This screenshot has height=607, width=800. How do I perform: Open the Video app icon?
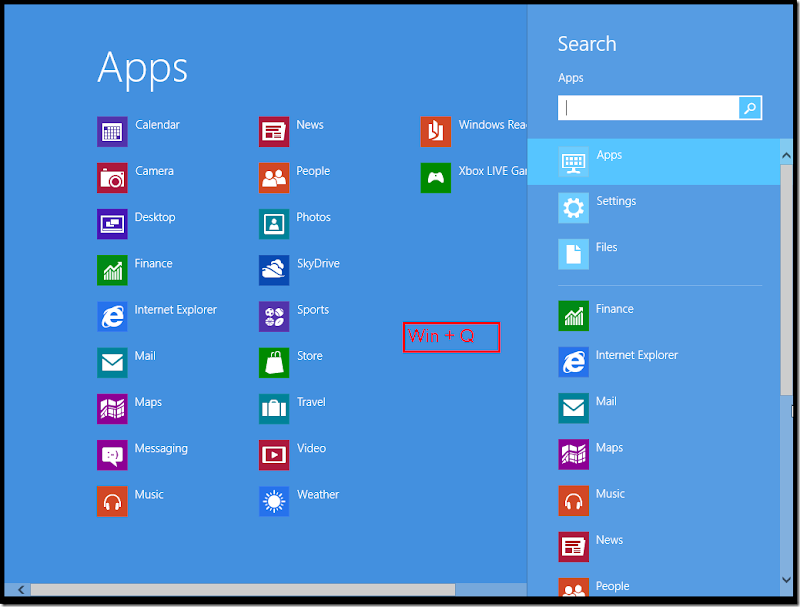tap(274, 455)
